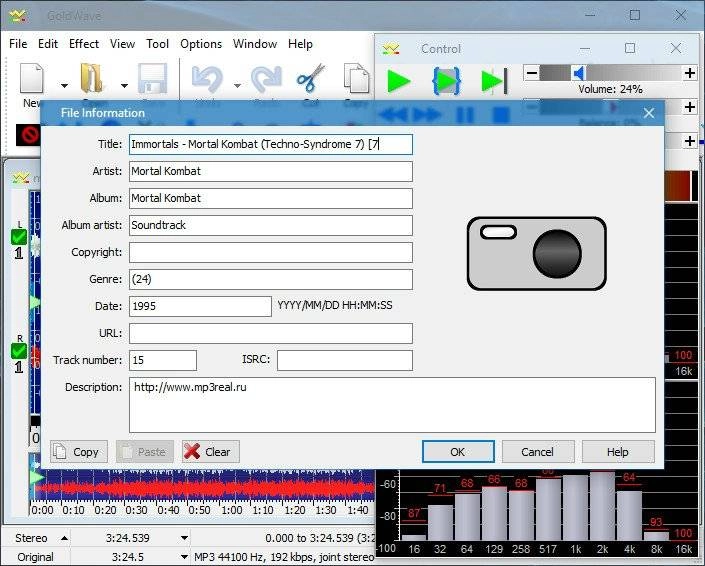
Task: Click Play selection button with blue braces
Action: pyautogui.click(x=446, y=81)
